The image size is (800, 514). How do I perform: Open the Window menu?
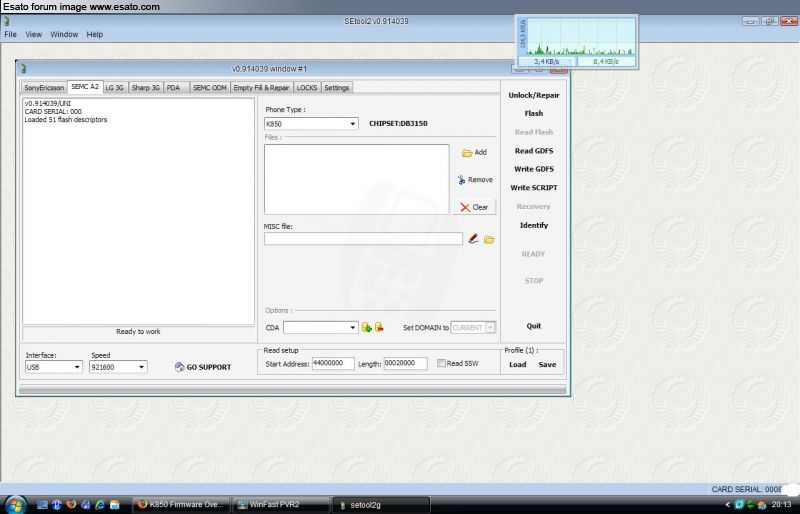(64, 34)
